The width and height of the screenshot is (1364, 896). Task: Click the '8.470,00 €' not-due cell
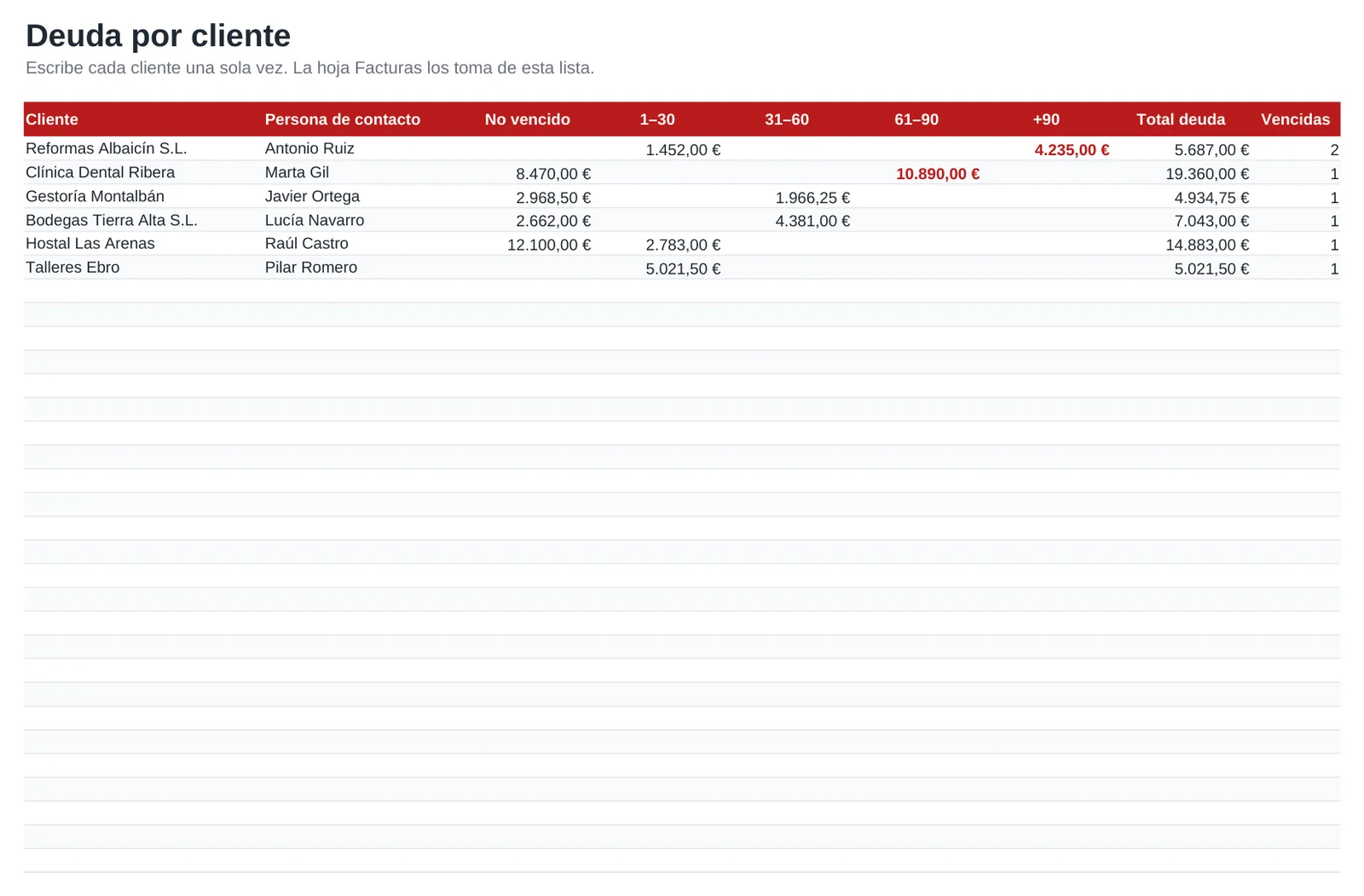[553, 174]
